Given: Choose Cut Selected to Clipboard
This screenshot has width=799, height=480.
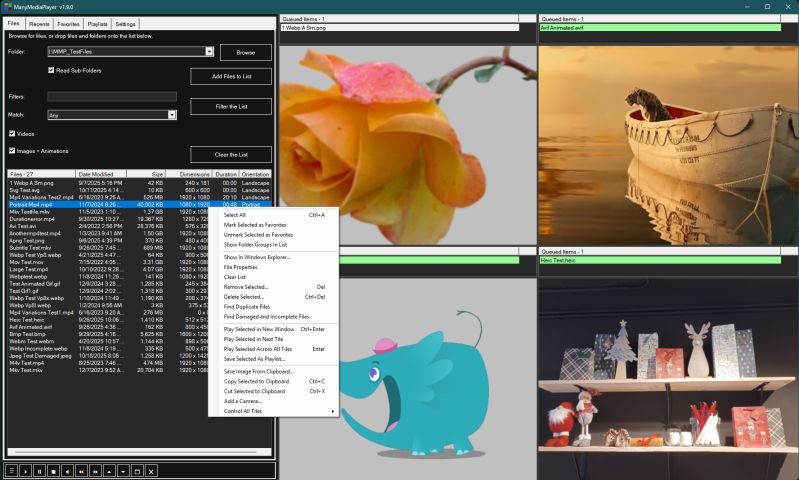Looking at the screenshot, I should coord(274,391).
